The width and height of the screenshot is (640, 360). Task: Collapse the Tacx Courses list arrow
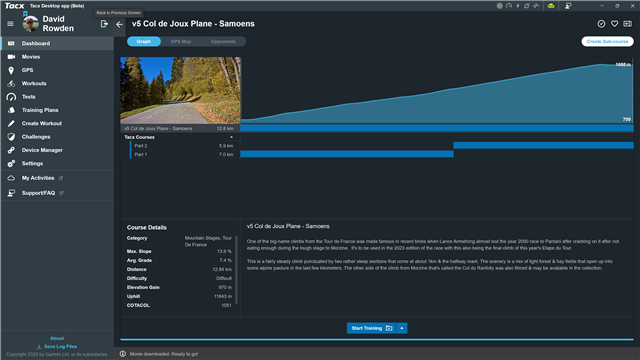click(231, 137)
